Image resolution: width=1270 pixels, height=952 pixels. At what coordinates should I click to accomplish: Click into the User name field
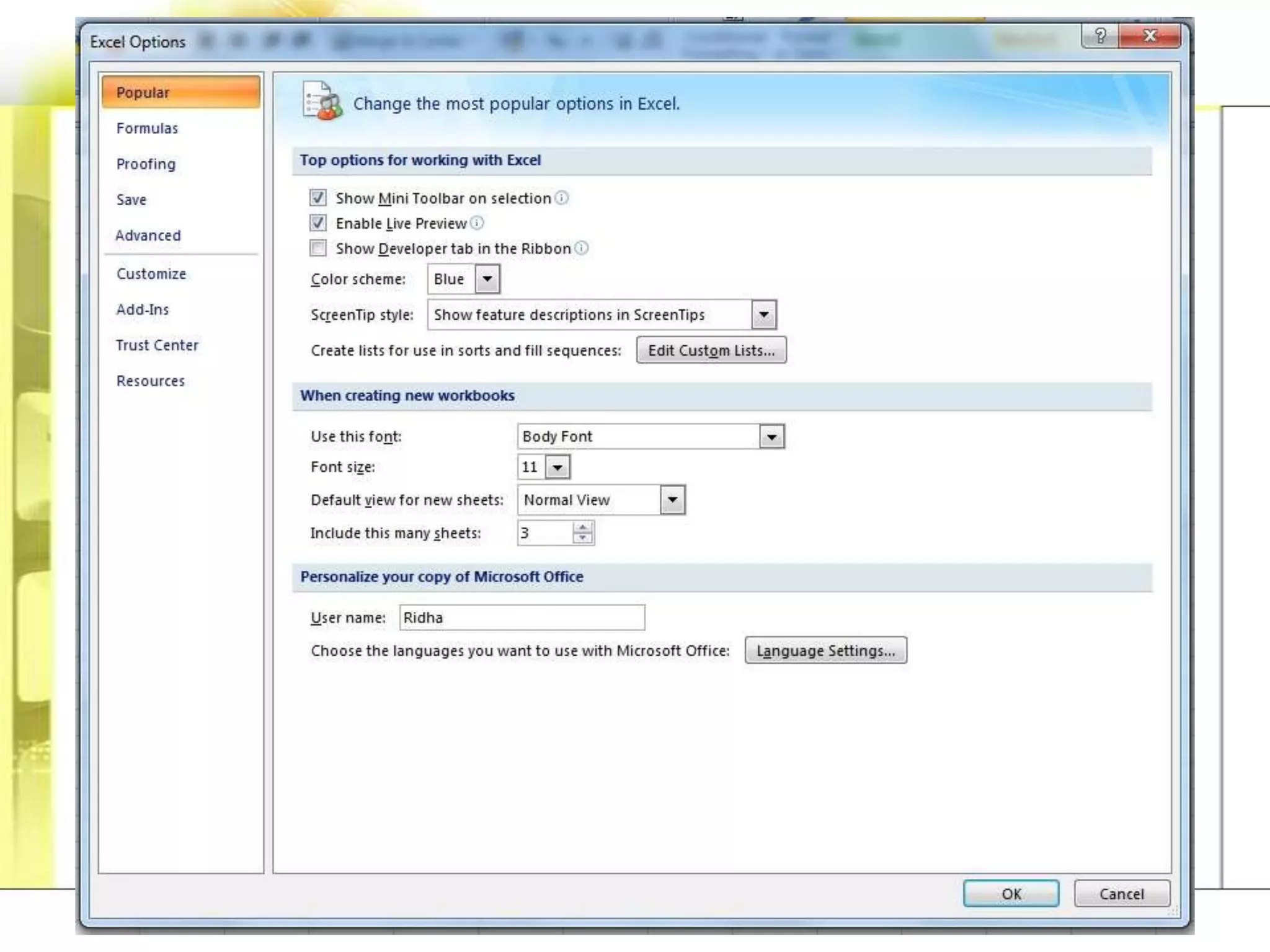click(x=522, y=617)
